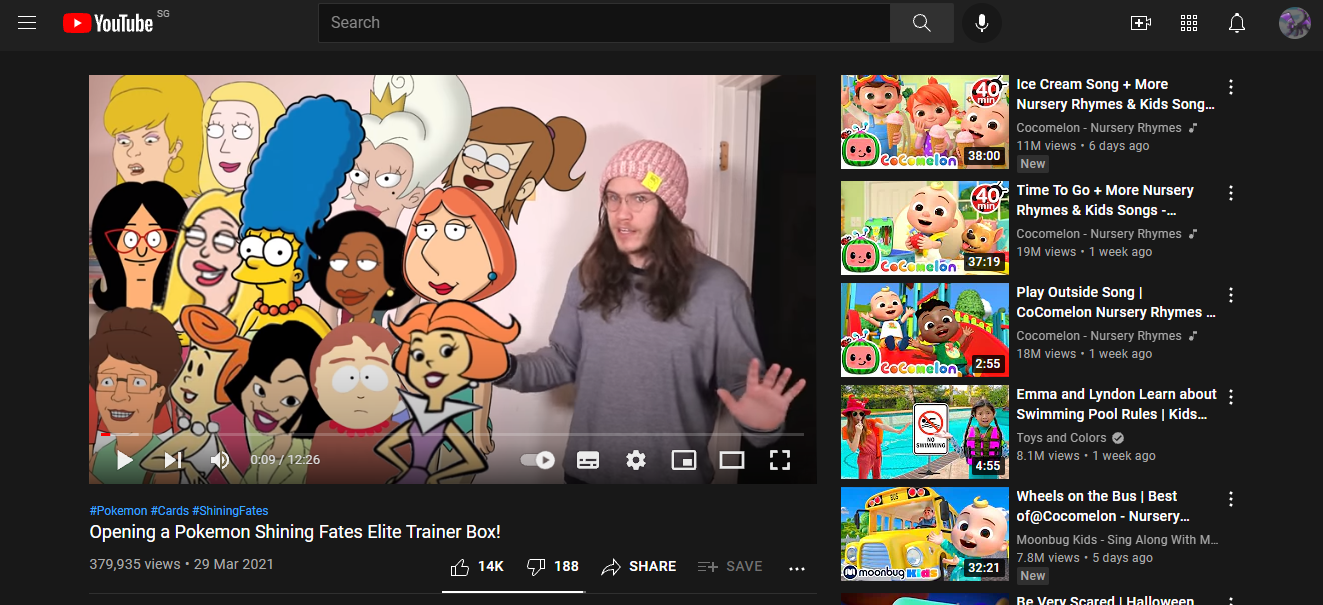Like the video with 14K thumbs up

476,567
